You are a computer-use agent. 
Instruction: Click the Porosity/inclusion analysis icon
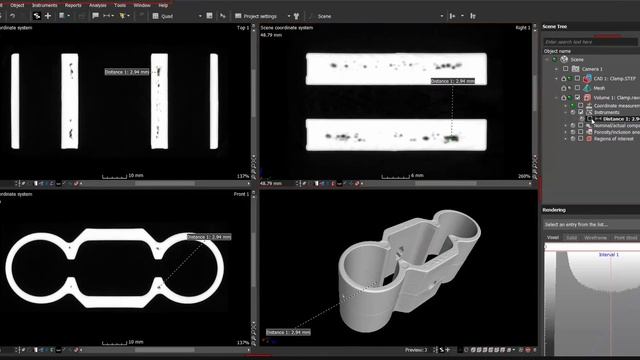pyautogui.click(x=589, y=132)
